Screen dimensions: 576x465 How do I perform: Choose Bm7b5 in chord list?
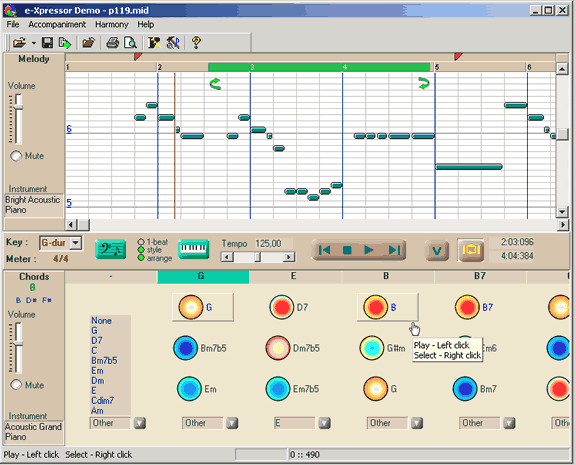pyautogui.click(x=104, y=361)
